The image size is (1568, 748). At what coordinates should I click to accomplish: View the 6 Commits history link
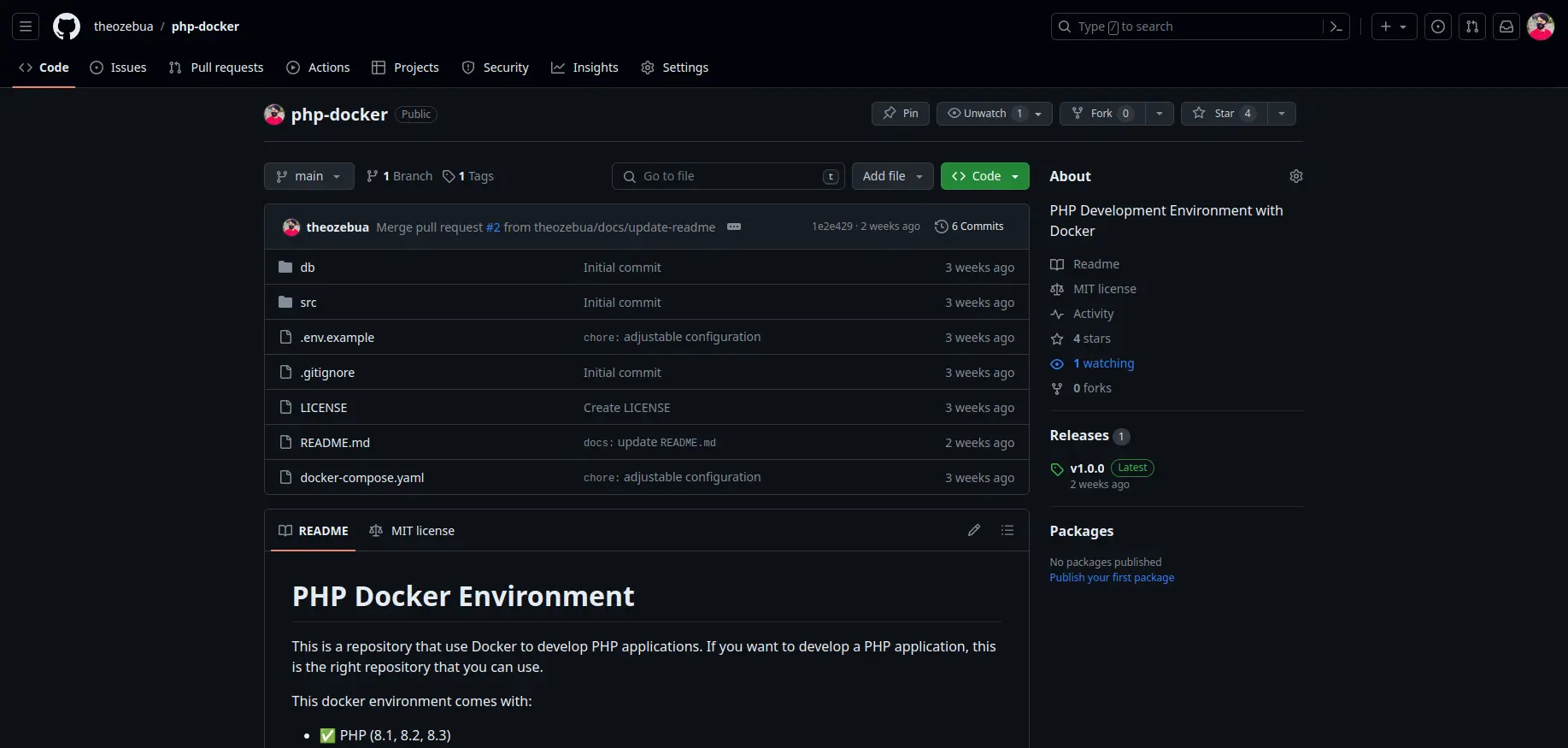pos(970,227)
